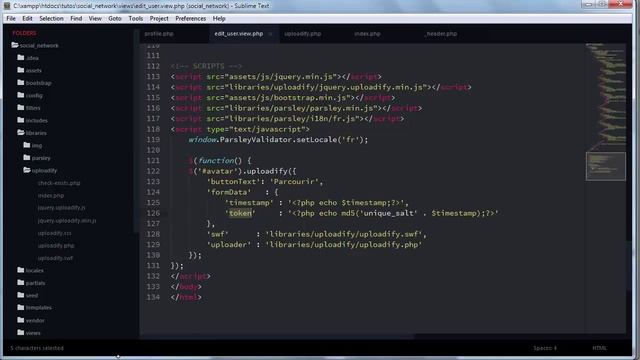Screen dimensions: 640x360
Task: Click line number 126 in gutter
Action: click(x=153, y=213)
